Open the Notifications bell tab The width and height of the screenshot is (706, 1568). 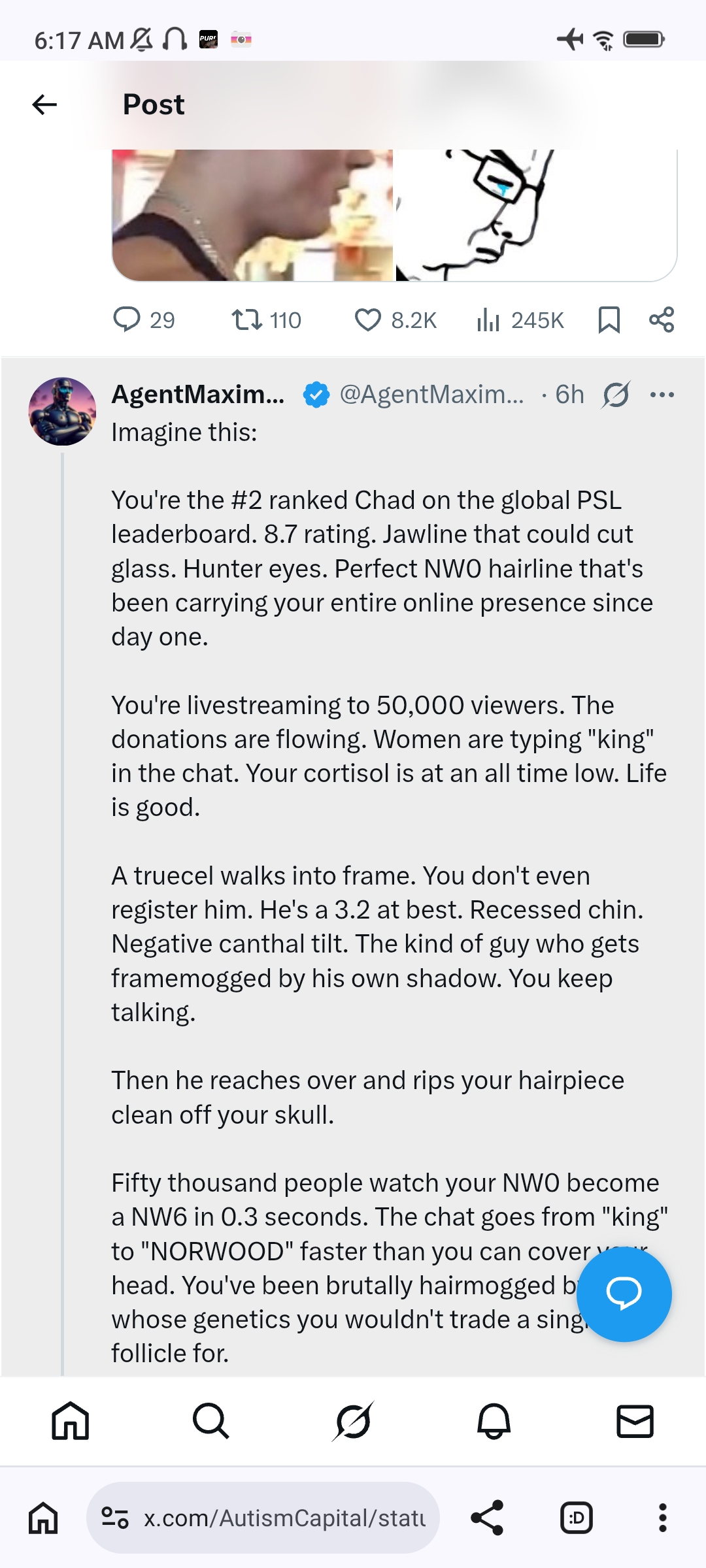494,1421
